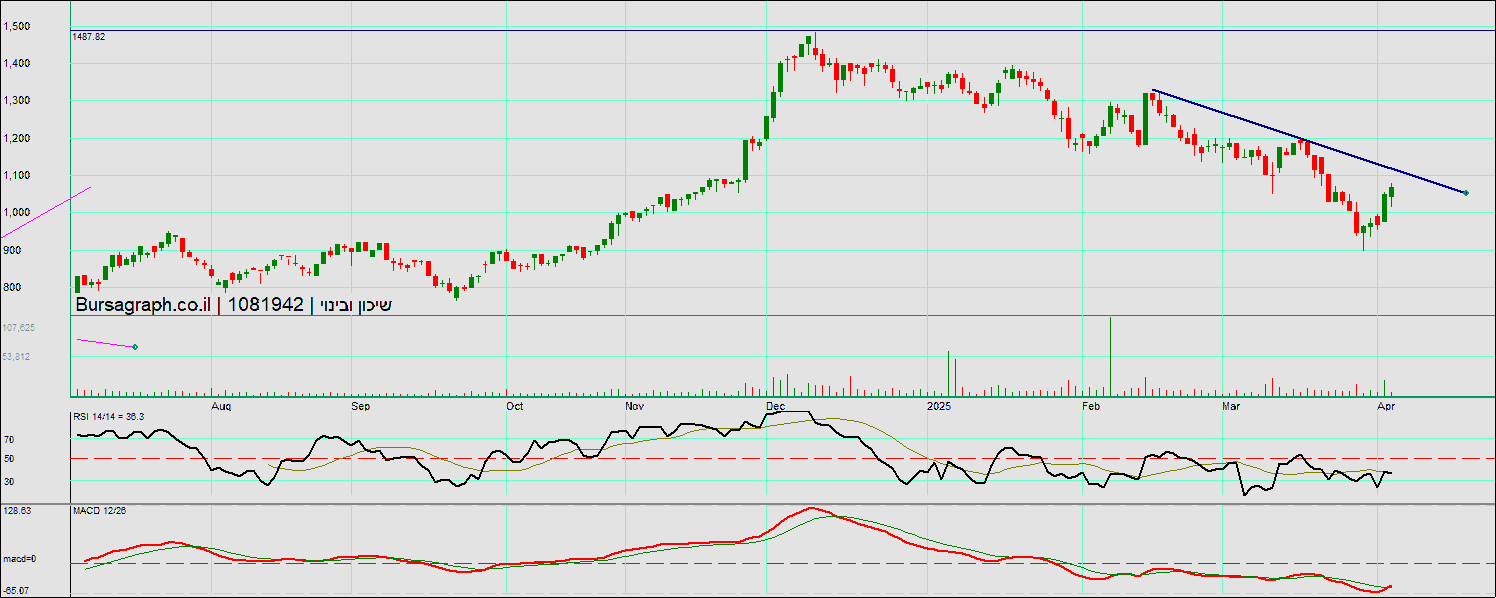Click the Apr month label on time axis
The height and width of the screenshot is (598, 1496).
pos(1386,407)
